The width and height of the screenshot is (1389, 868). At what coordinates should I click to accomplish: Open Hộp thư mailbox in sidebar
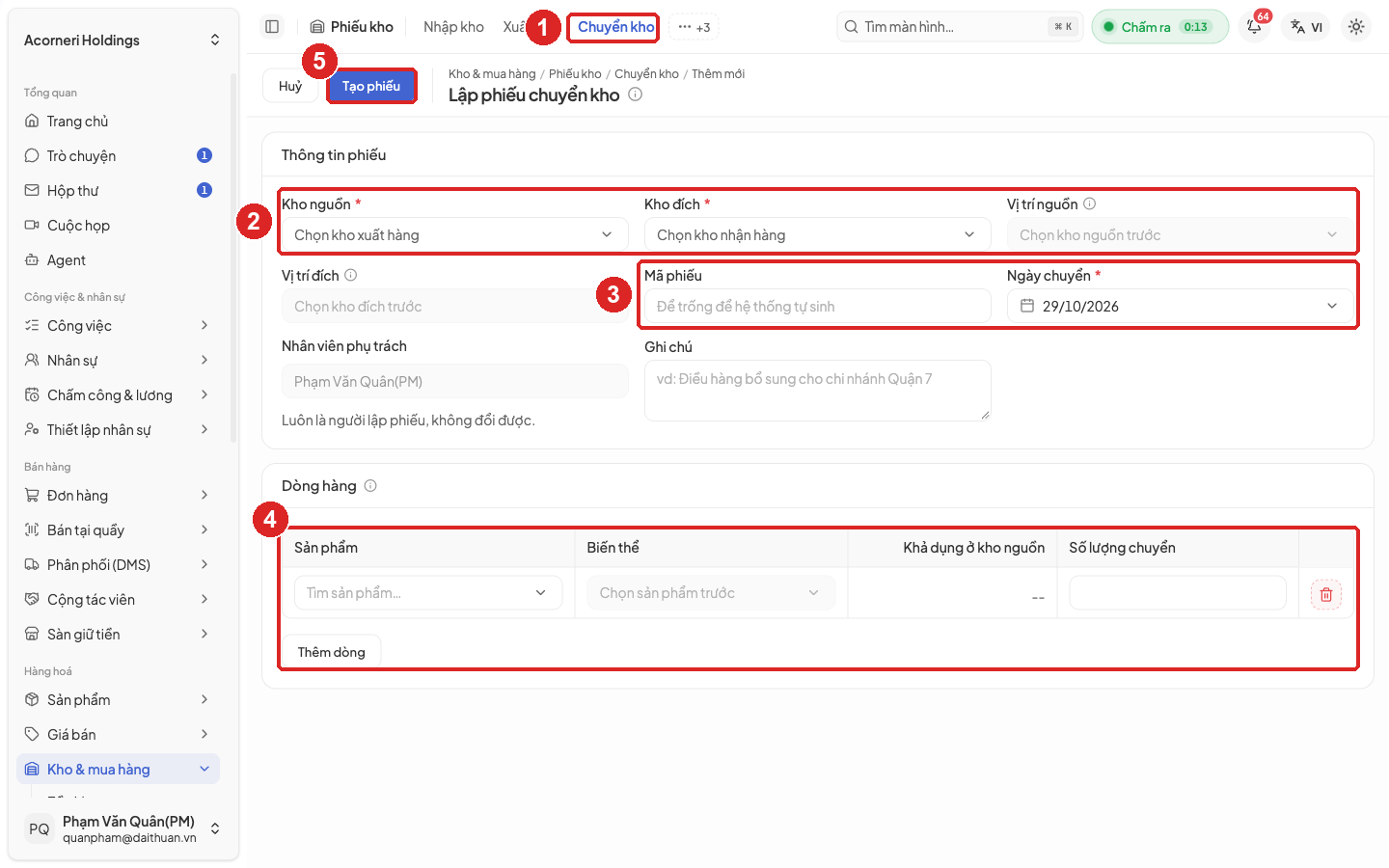(x=119, y=191)
